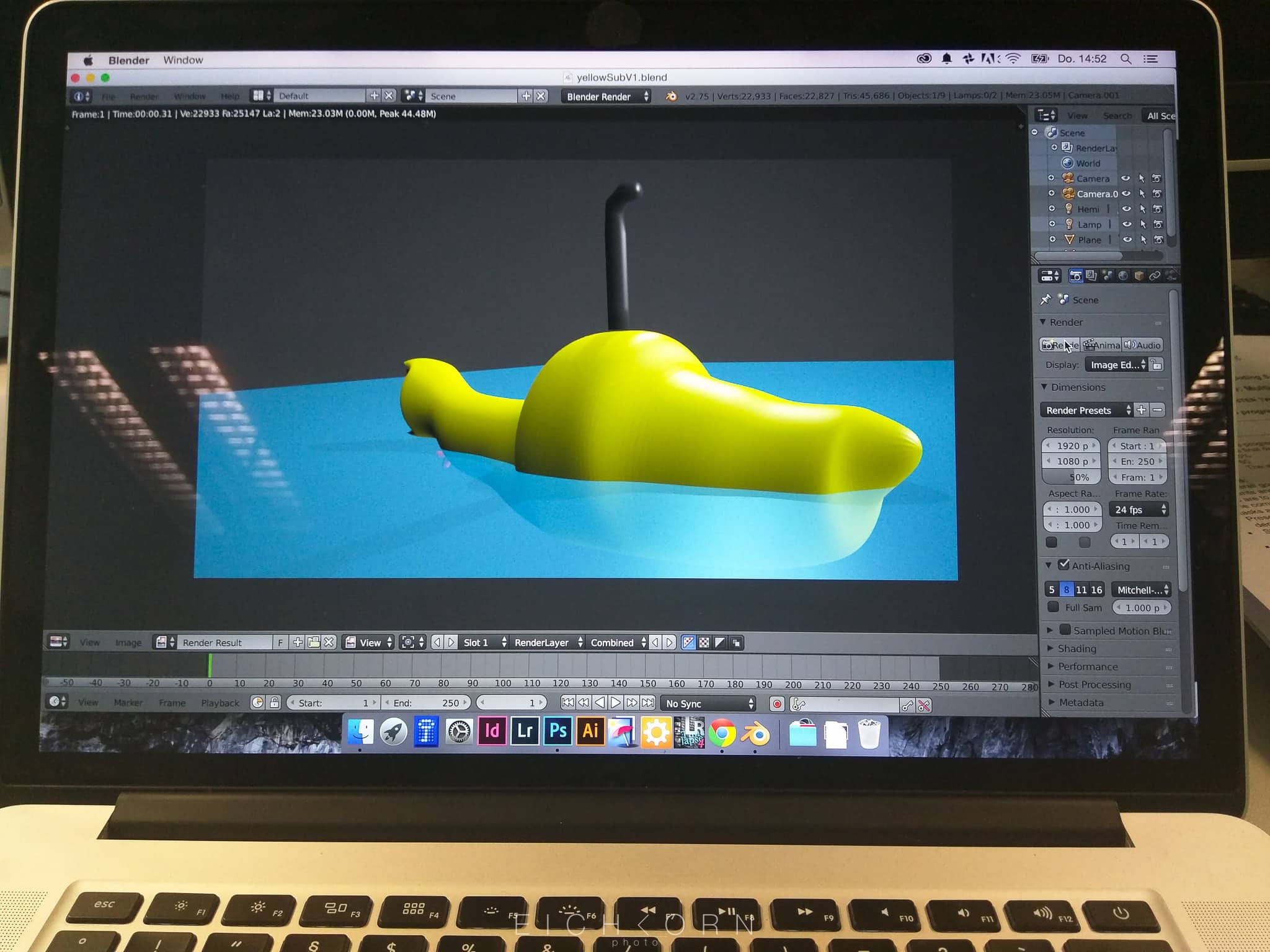This screenshot has width=1270, height=952.
Task: Play the animation forward in timeline
Action: click(x=615, y=703)
